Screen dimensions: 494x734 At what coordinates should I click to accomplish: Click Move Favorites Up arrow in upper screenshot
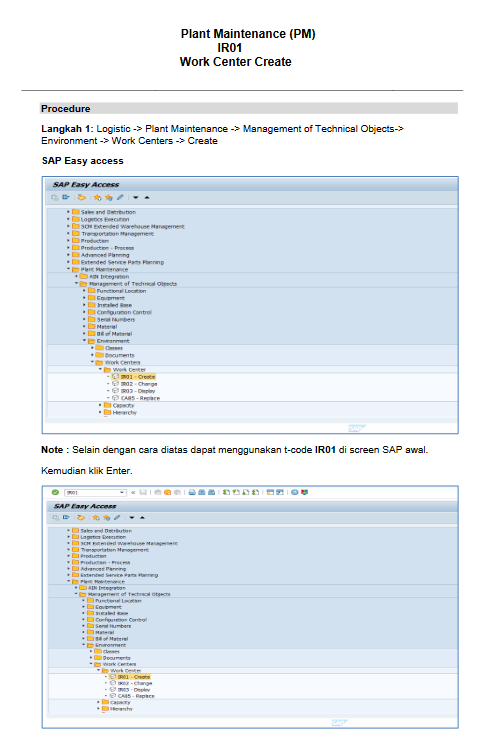pyautogui.click(x=147, y=198)
